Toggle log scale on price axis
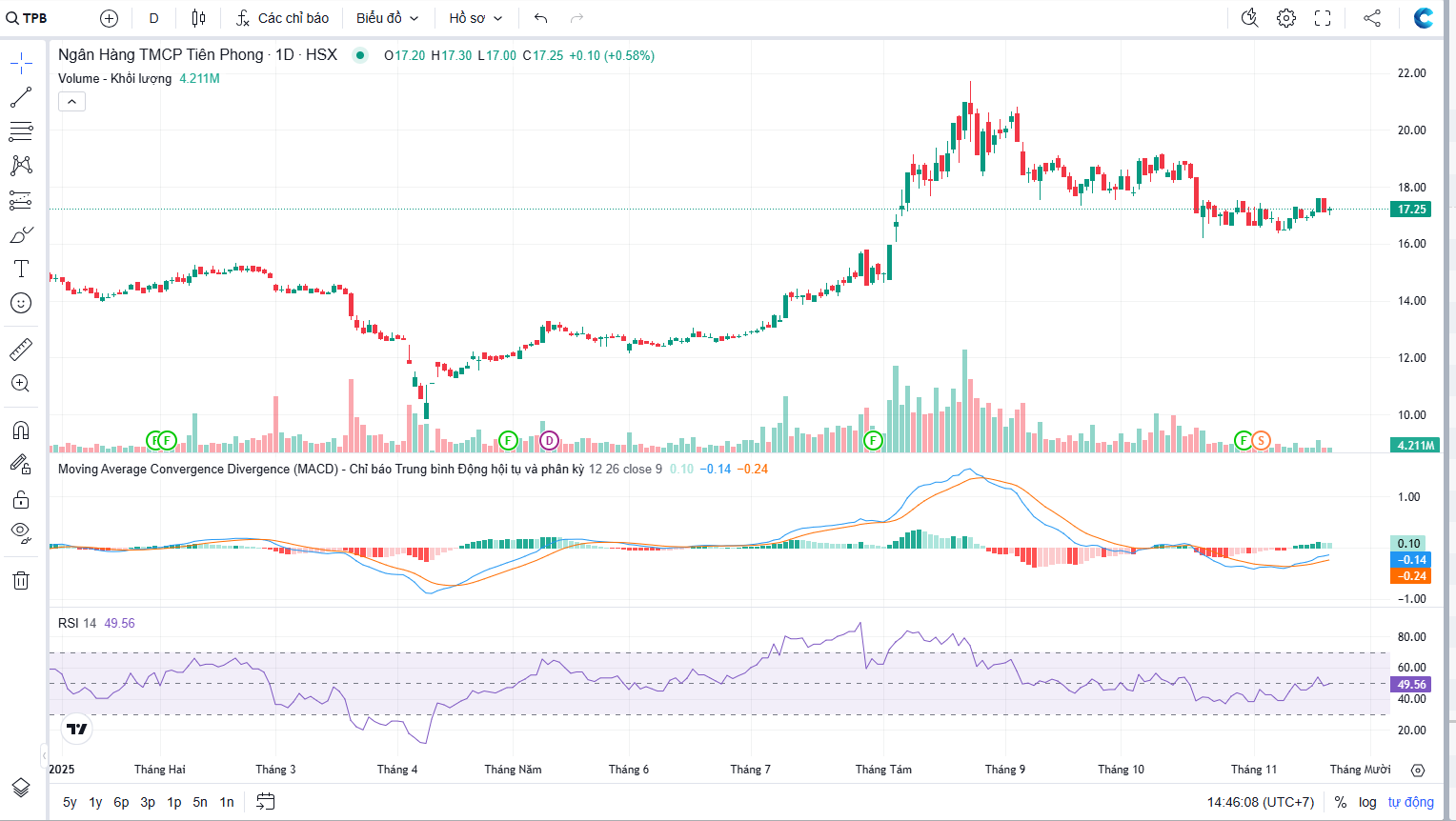1456x821 pixels. [x=1367, y=802]
